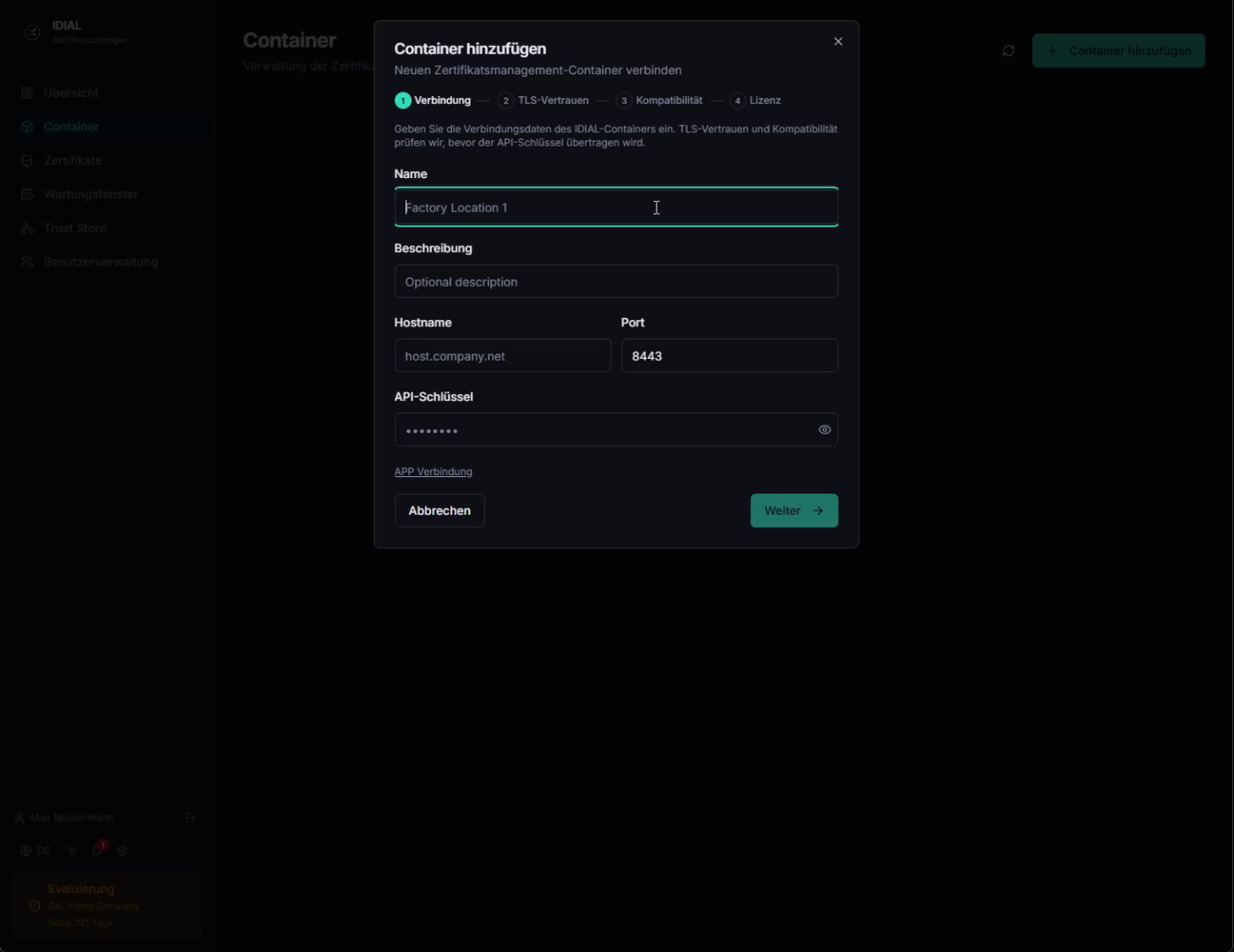Click 'Neuen Zertifikatsmanagement-Container verbinden' subtitle
1234x952 pixels.
point(538,71)
